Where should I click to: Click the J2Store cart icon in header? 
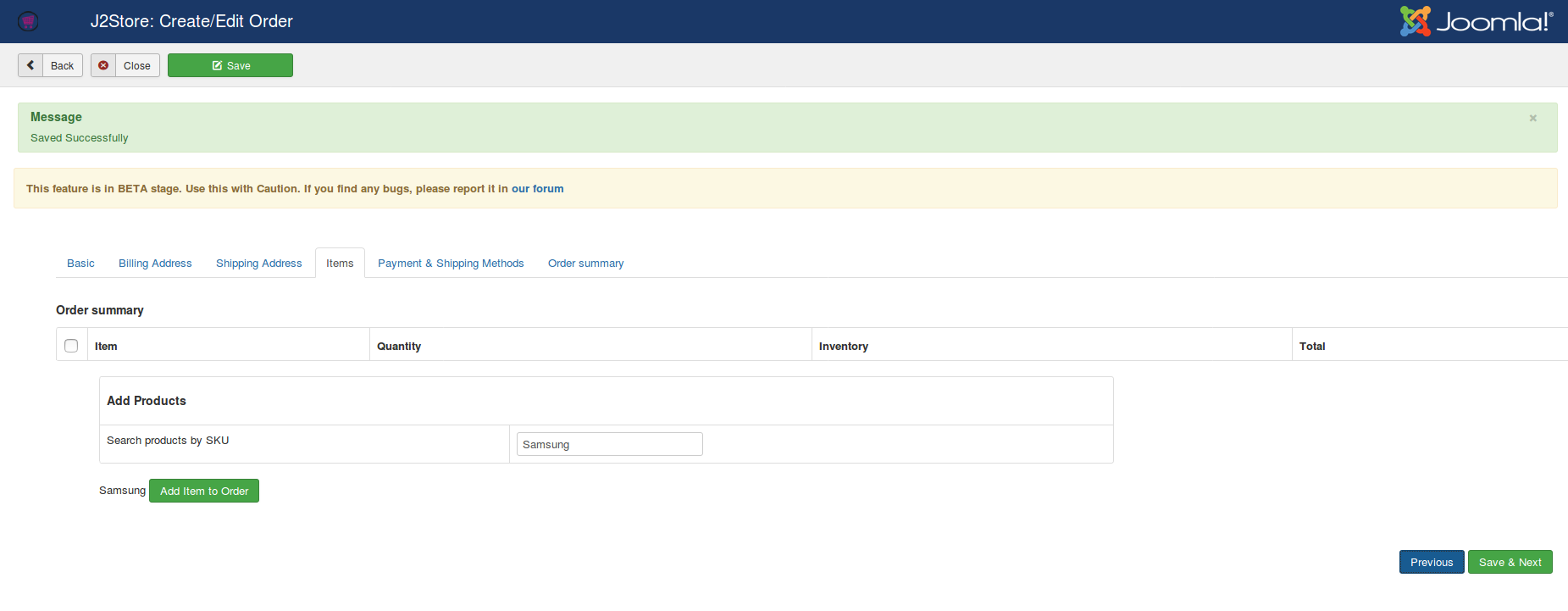pos(28,21)
